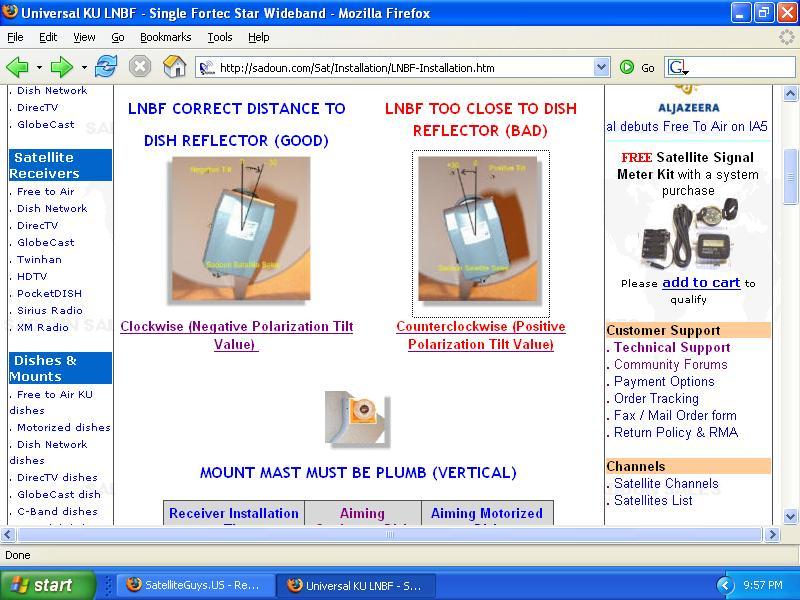Image resolution: width=800 pixels, height=600 pixels.
Task: Click the Firefox logo in the title bar
Action: (x=10, y=12)
